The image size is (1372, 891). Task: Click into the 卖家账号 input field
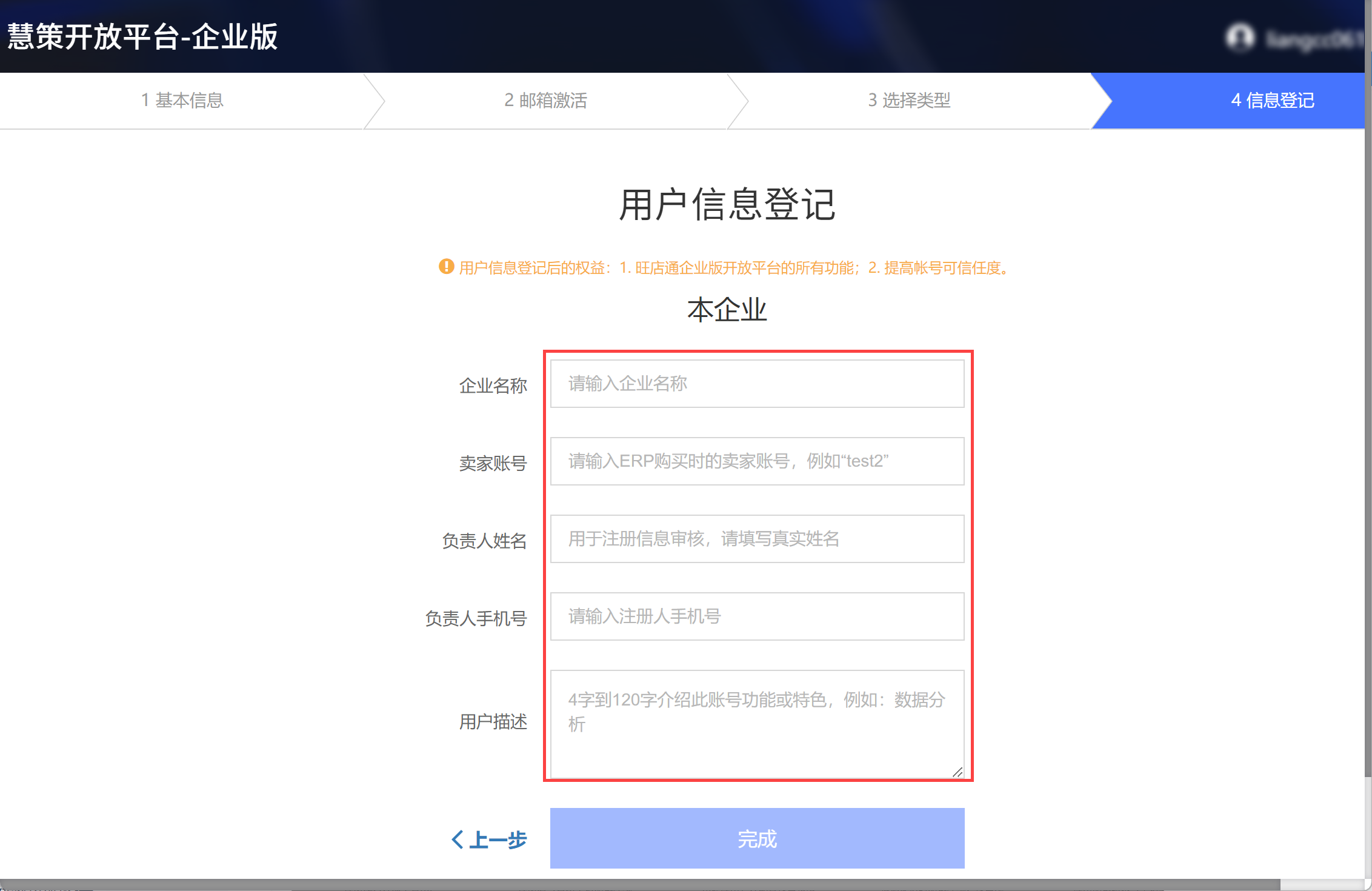point(758,461)
